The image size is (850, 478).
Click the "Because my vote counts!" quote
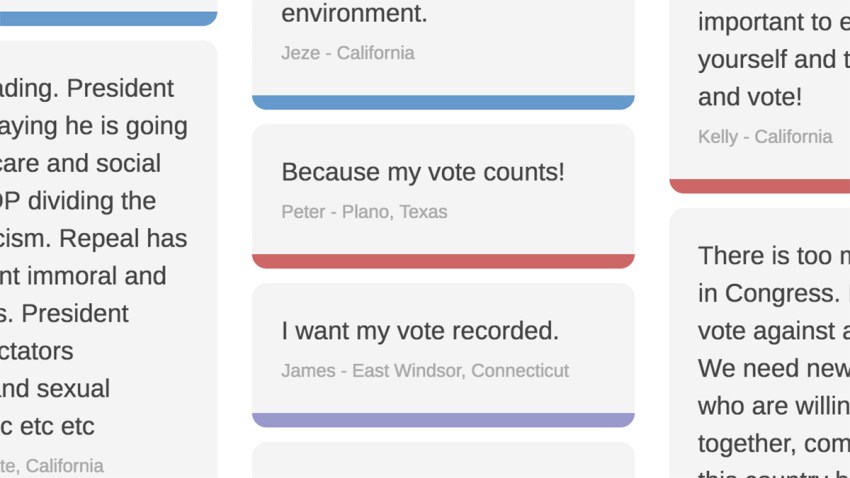[423, 172]
